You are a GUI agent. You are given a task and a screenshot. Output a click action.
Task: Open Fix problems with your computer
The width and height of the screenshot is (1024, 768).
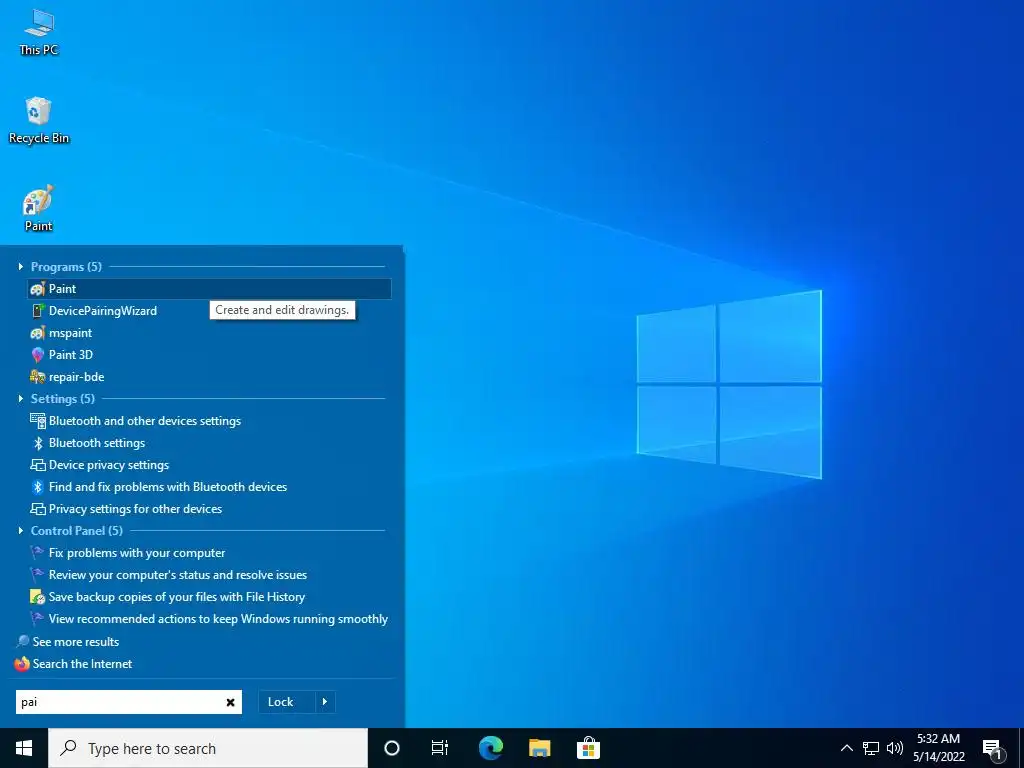point(210,553)
